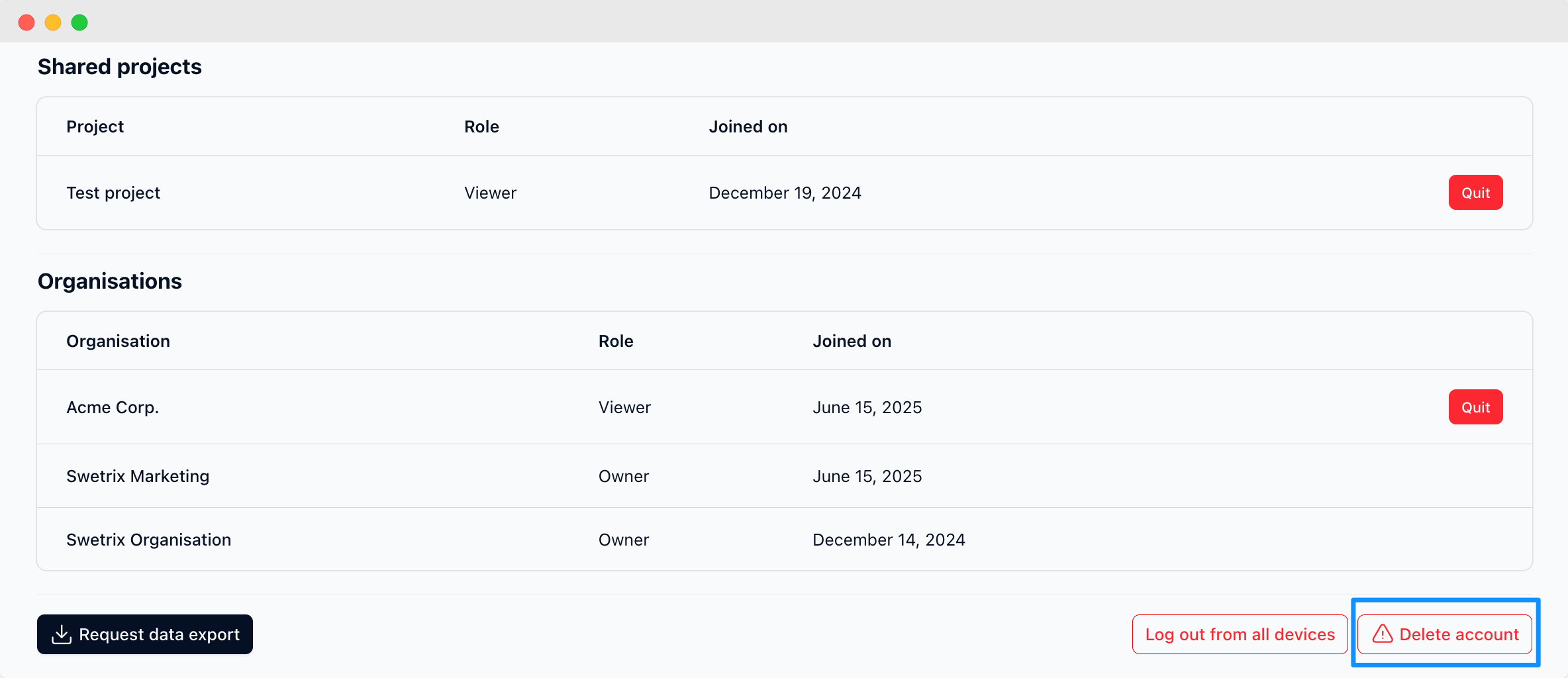This screenshot has height=678, width=1568.
Task: Click the Organisations section heading
Action: tap(109, 281)
